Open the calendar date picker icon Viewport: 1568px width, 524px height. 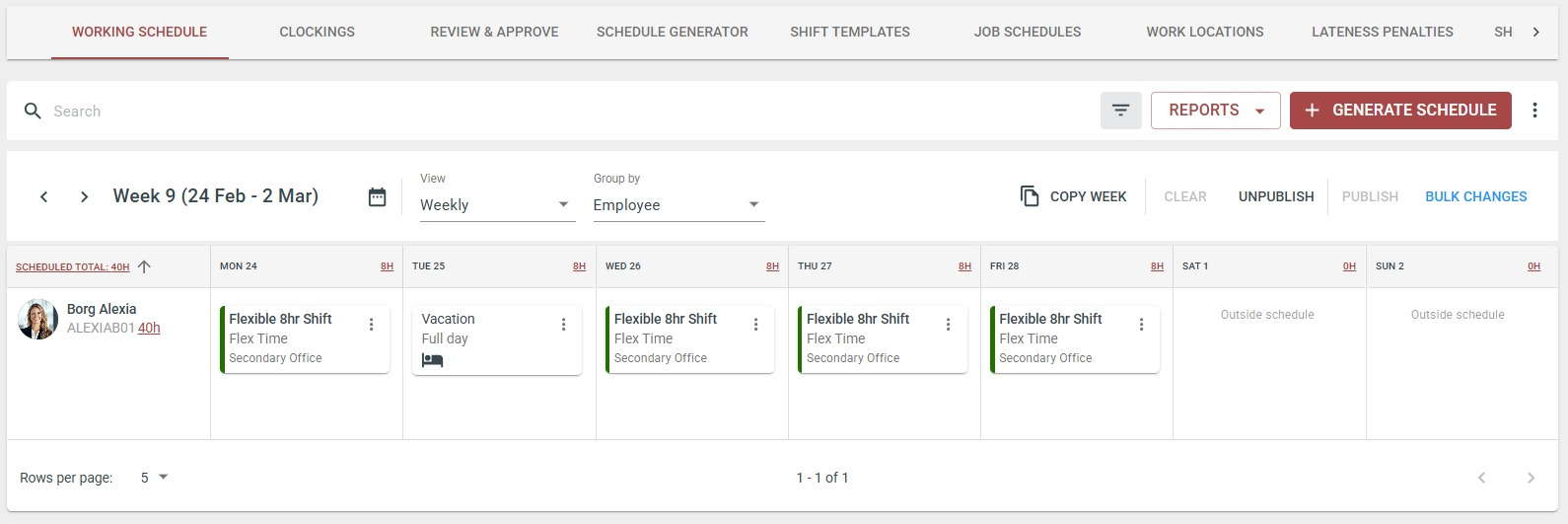(377, 196)
